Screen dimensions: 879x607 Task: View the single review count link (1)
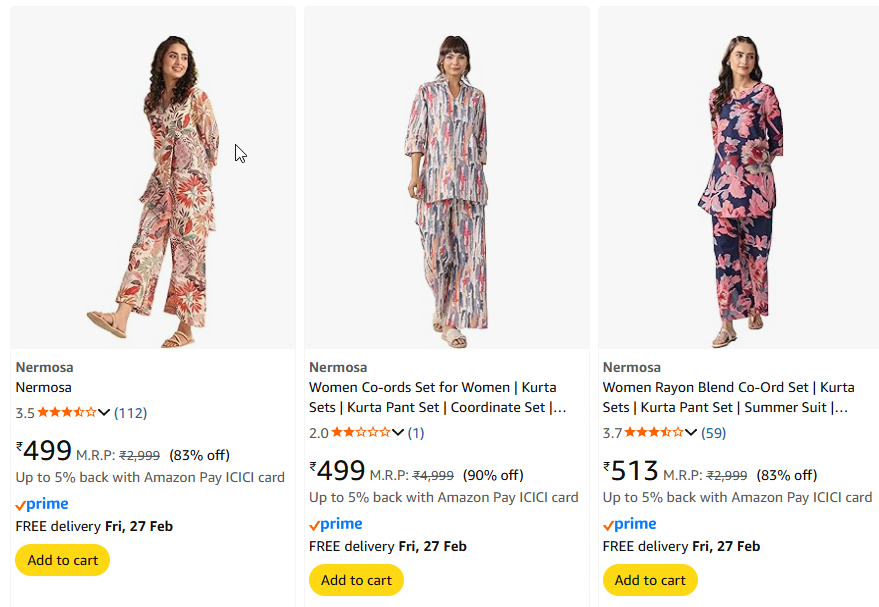tap(415, 432)
